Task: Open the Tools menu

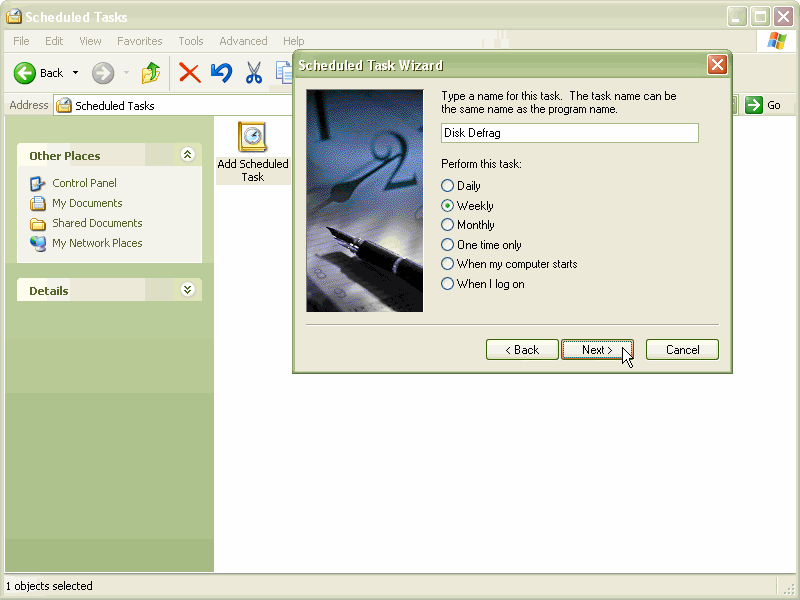Action: point(191,41)
